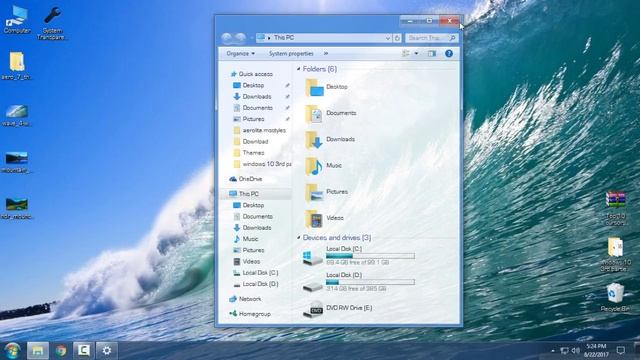Viewport: 640px width, 360px height.
Task: Select the Videos folder in Folders group
Action: 324,218
